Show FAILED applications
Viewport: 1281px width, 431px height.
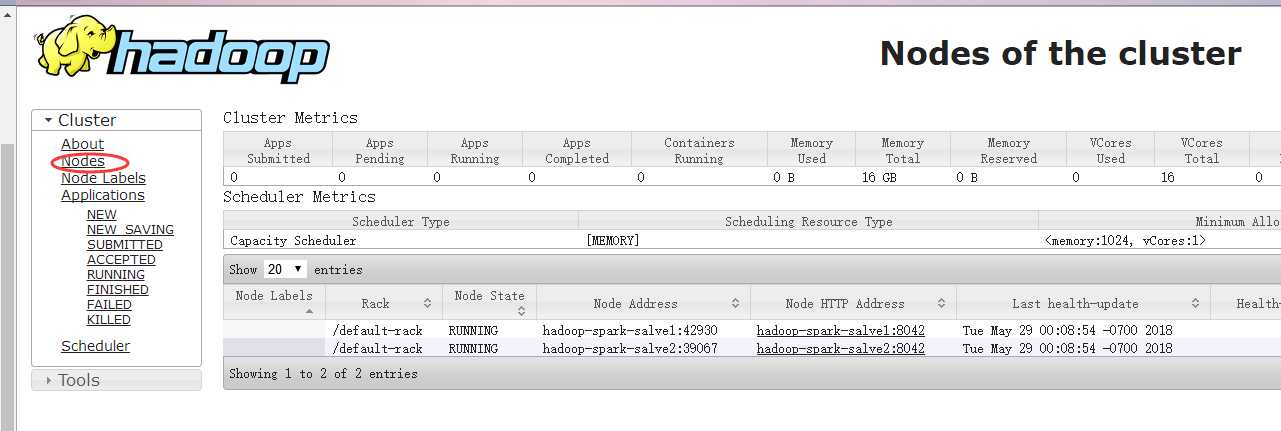[x=109, y=304]
